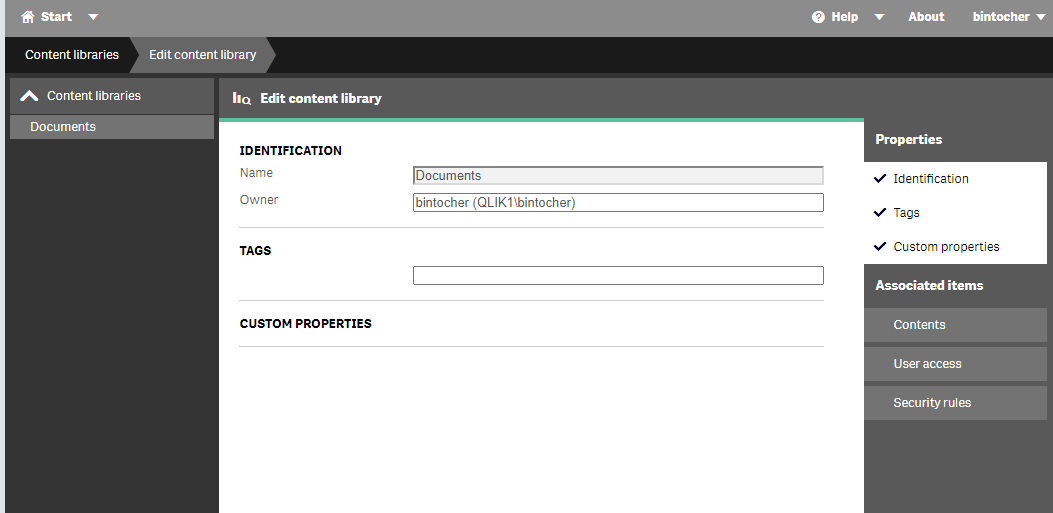
Task: Select the Edit content library breadcrumb
Action: [x=202, y=55]
